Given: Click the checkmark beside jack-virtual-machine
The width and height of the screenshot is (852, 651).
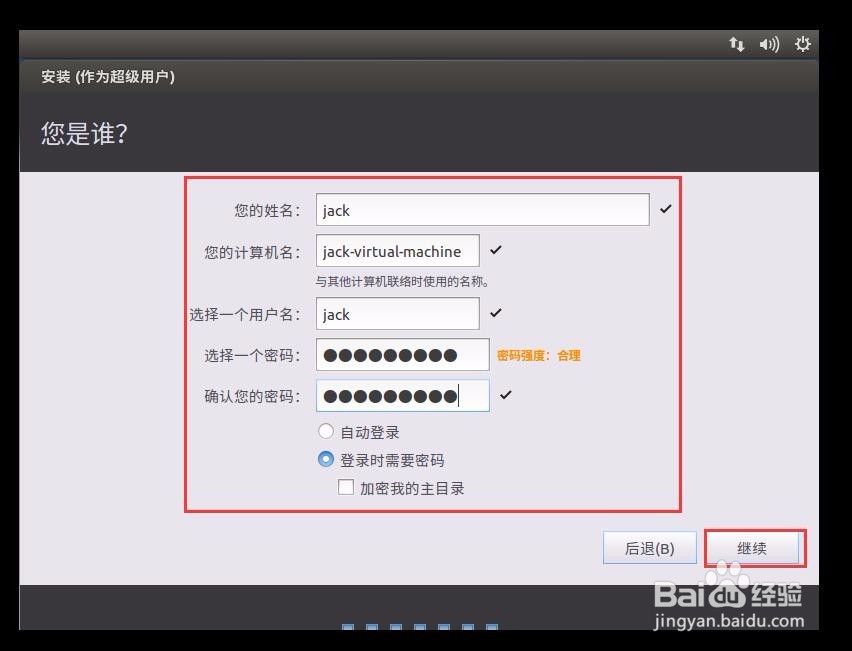Looking at the screenshot, I should click(x=496, y=250).
